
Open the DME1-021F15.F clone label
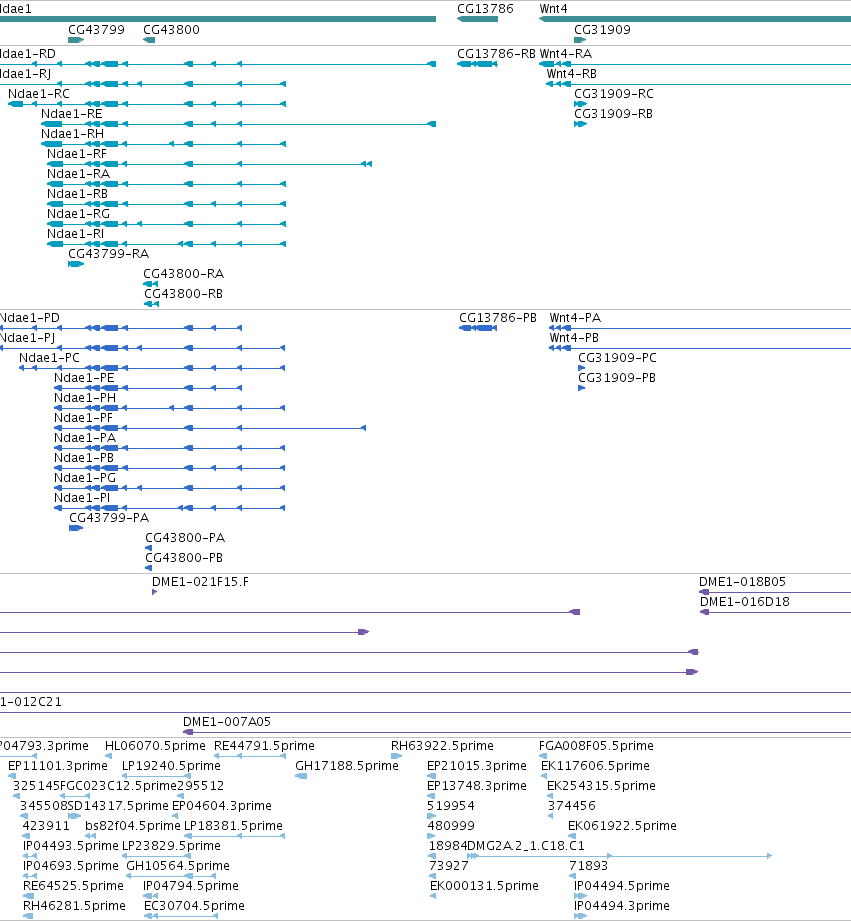coord(200,581)
